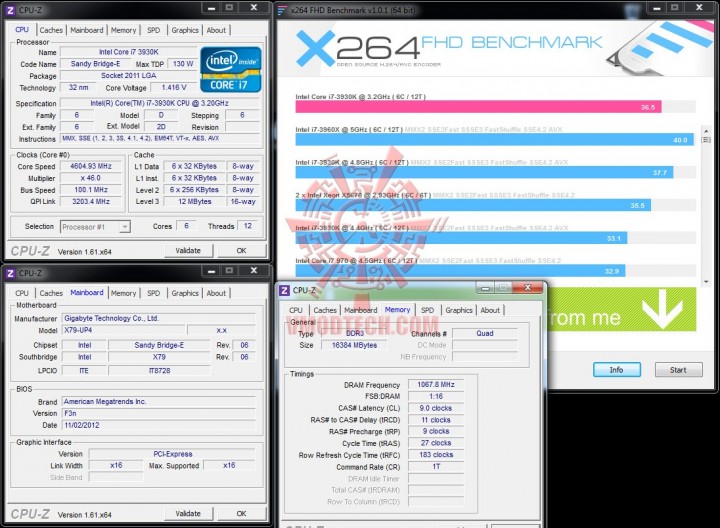This screenshot has height=528, width=720.
Task: Open About tab in Mainboard CPU-Z window
Action: [x=216, y=293]
